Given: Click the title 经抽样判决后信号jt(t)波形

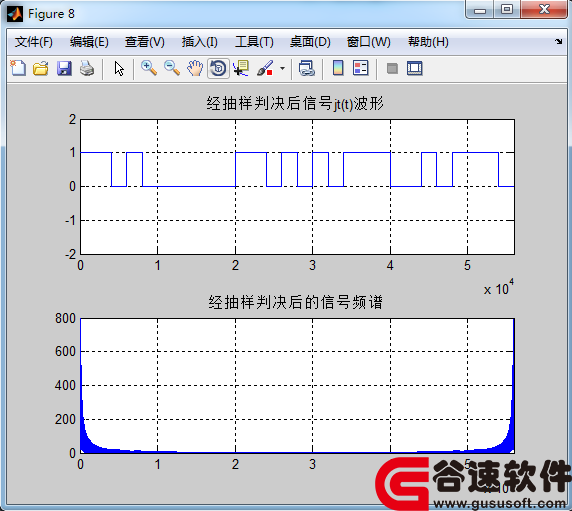Looking at the screenshot, I should coord(295,104).
